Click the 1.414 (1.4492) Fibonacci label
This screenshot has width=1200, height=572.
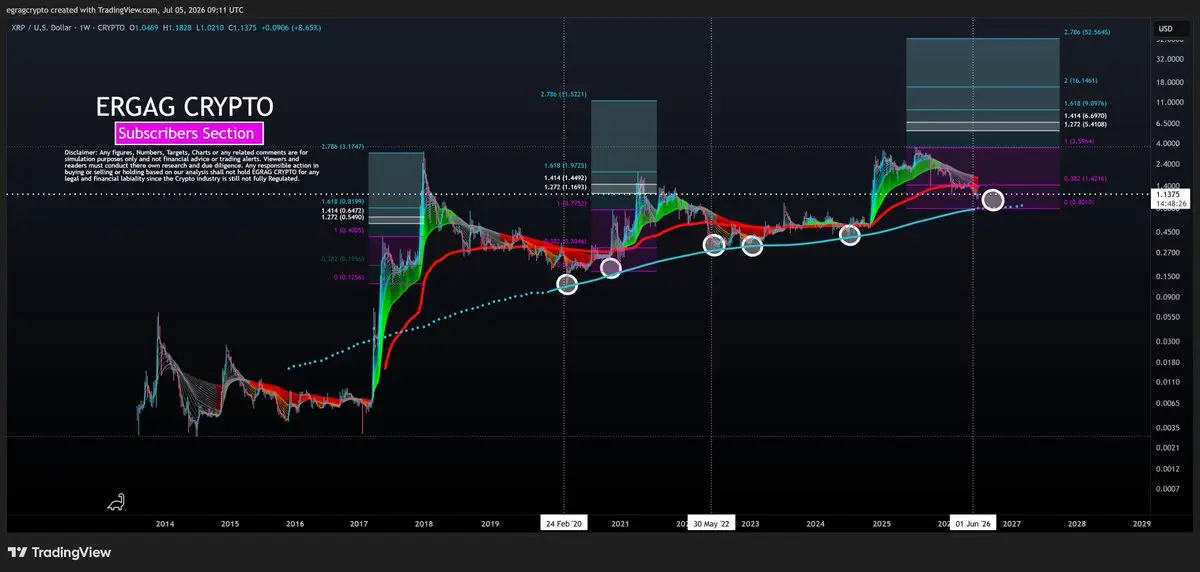567,177
